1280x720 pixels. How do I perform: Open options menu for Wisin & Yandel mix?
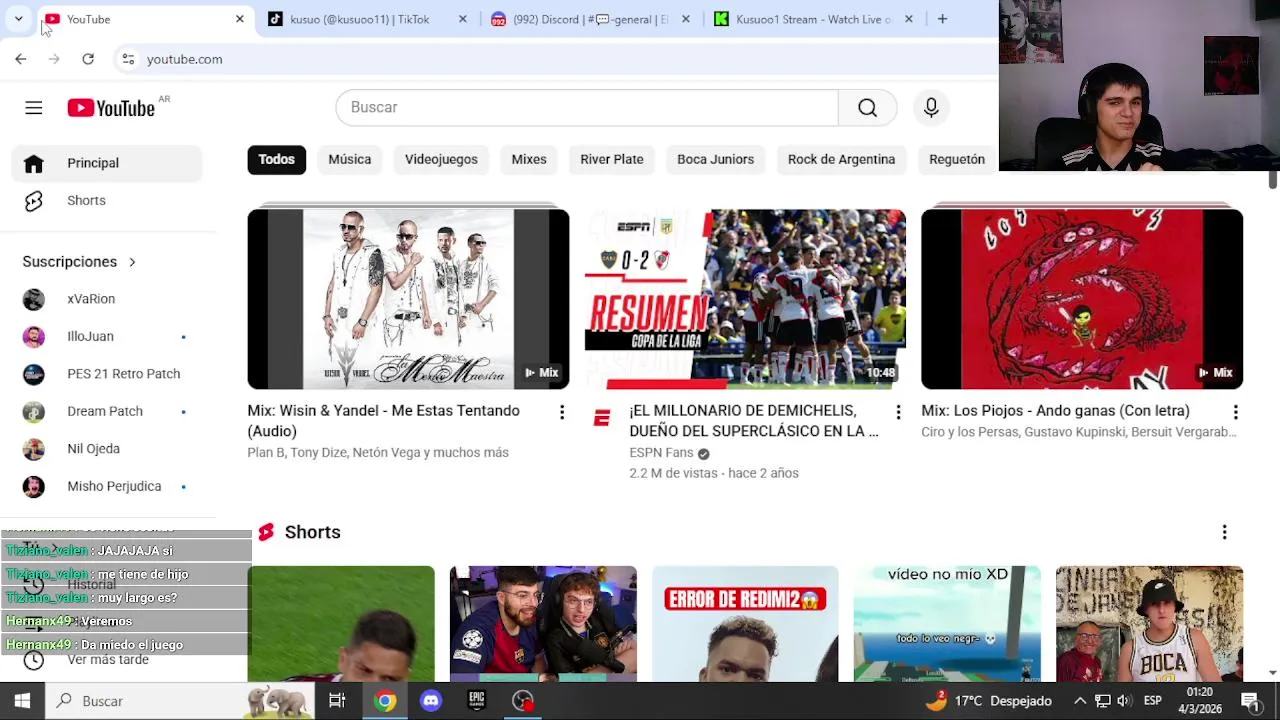pyautogui.click(x=562, y=412)
